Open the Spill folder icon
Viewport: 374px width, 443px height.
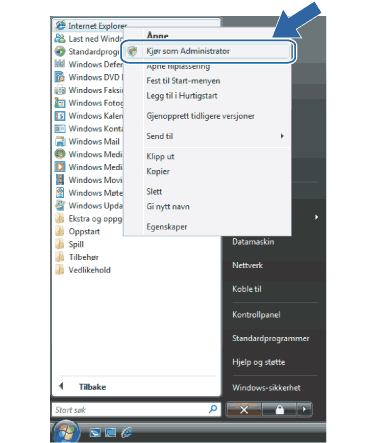60,244
